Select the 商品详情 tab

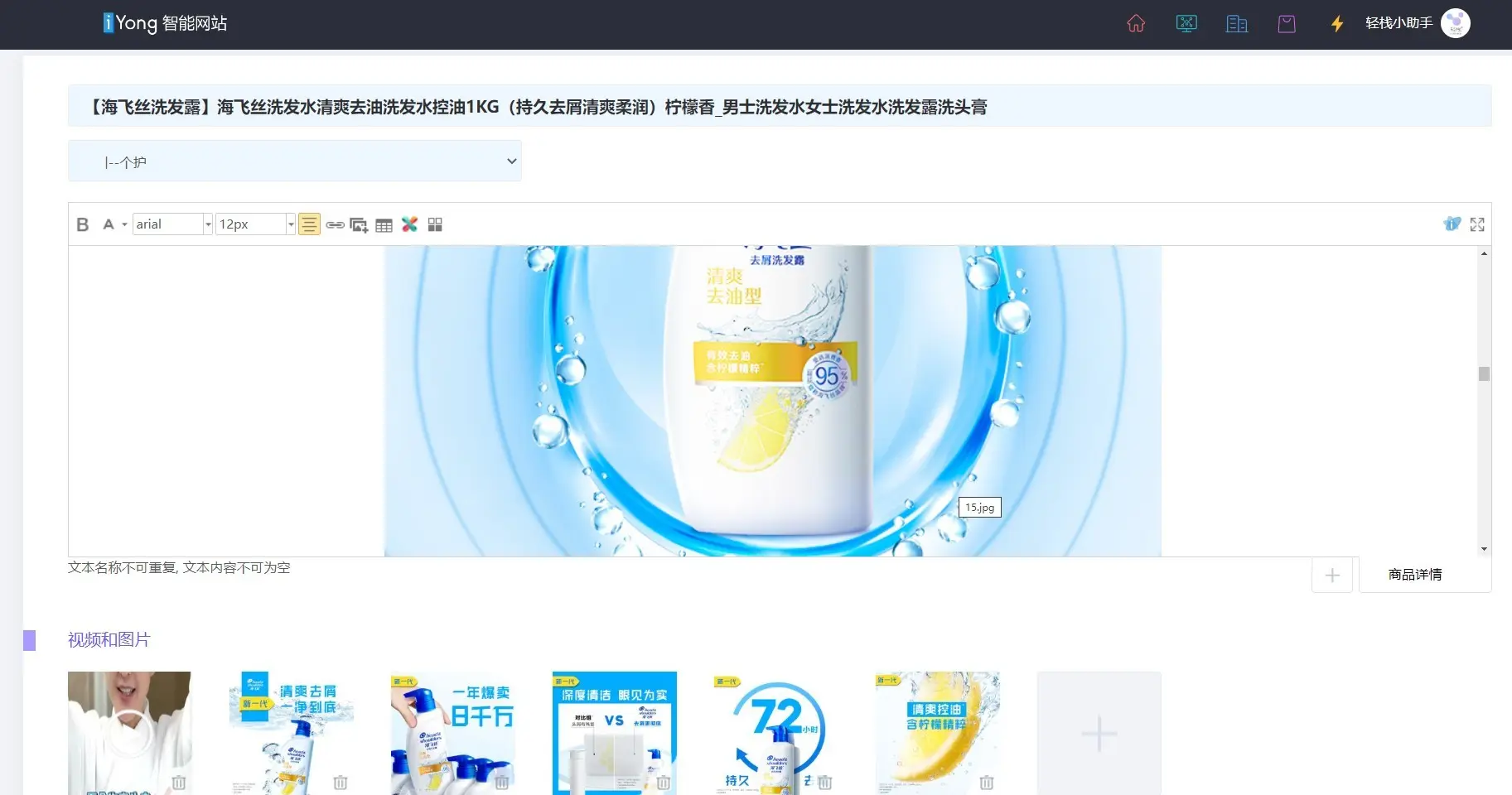point(1415,575)
